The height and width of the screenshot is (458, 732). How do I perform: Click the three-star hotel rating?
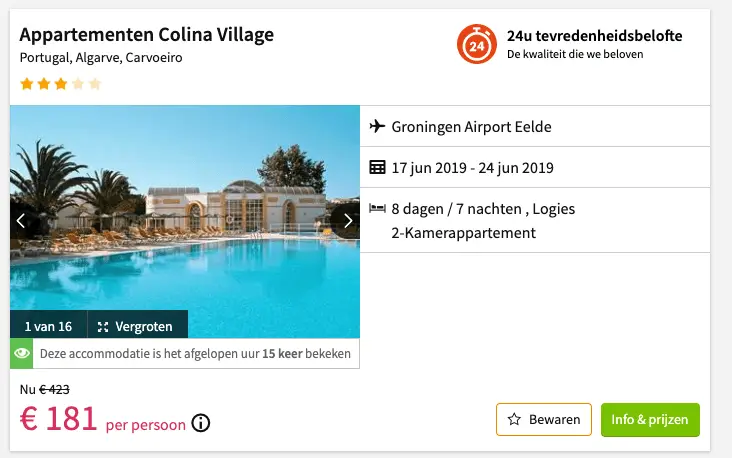coord(61,84)
